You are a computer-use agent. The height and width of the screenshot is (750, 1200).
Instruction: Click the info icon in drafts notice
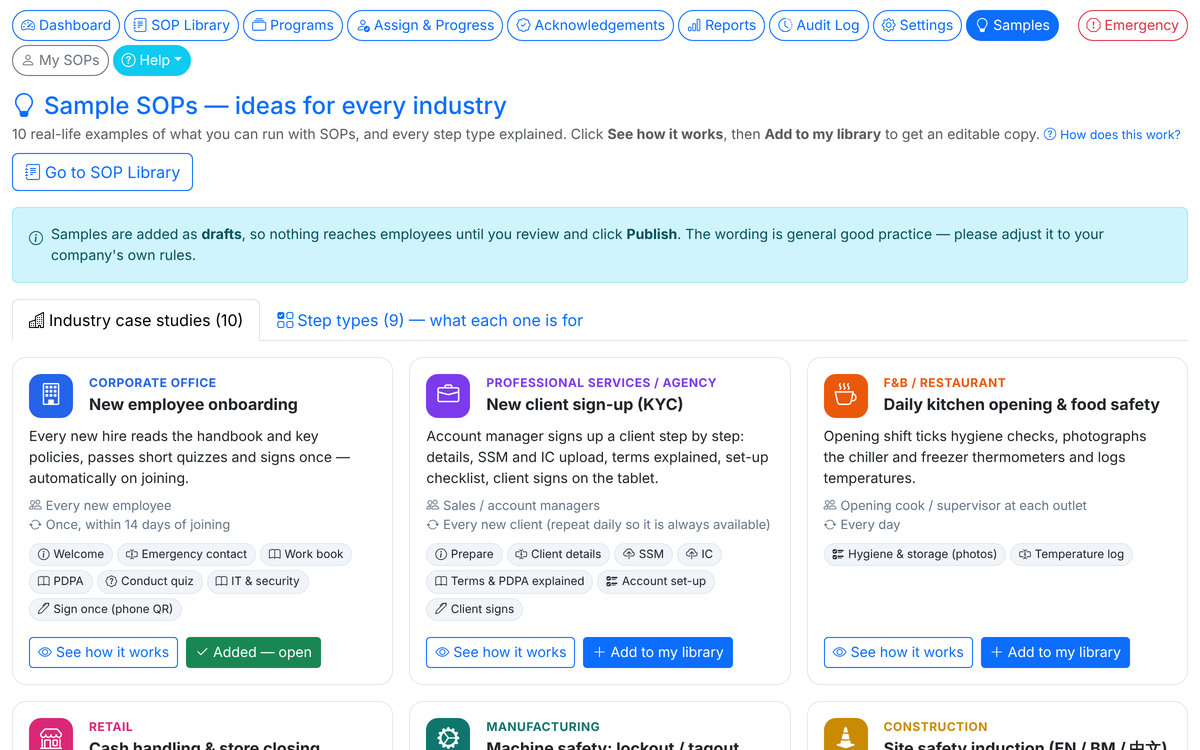coord(36,238)
